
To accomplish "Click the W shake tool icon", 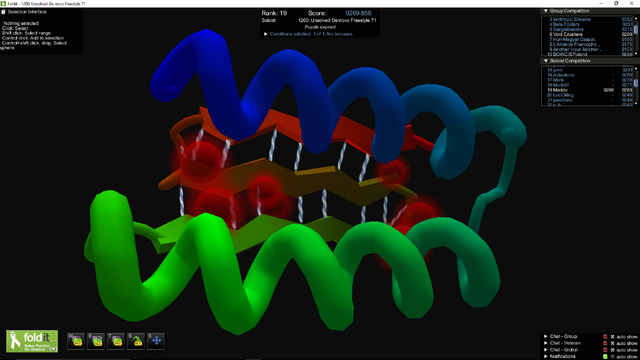I will click(x=76, y=341).
